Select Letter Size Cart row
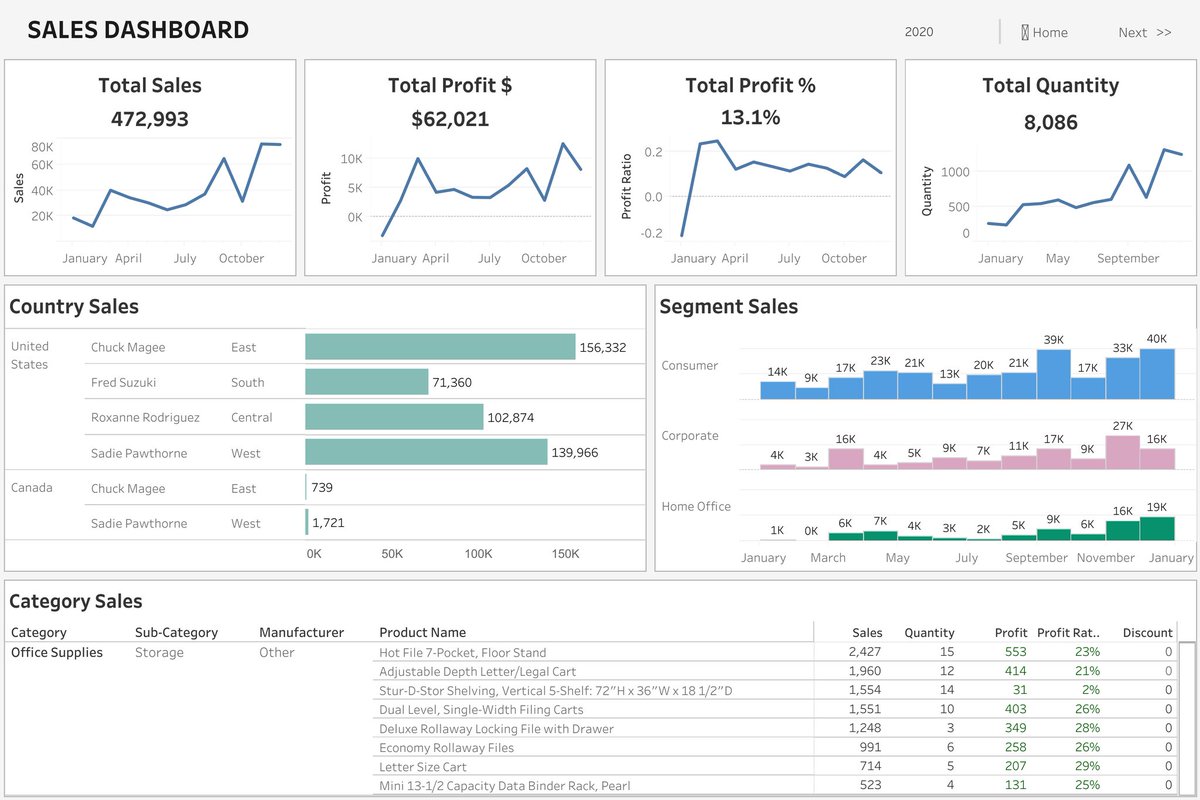The height and width of the screenshot is (800, 1200). point(775,766)
